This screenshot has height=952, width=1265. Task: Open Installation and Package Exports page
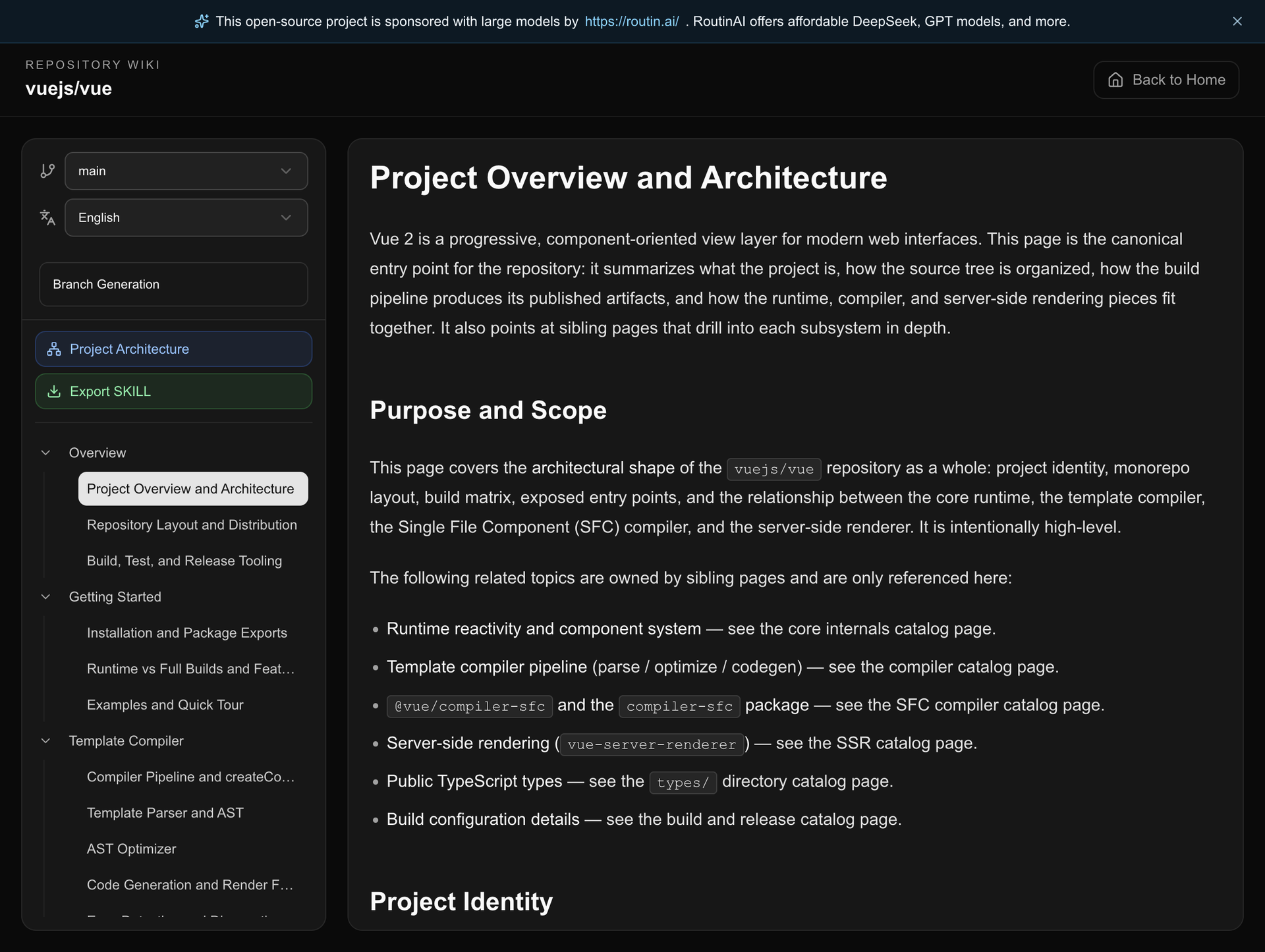pyautogui.click(x=187, y=632)
